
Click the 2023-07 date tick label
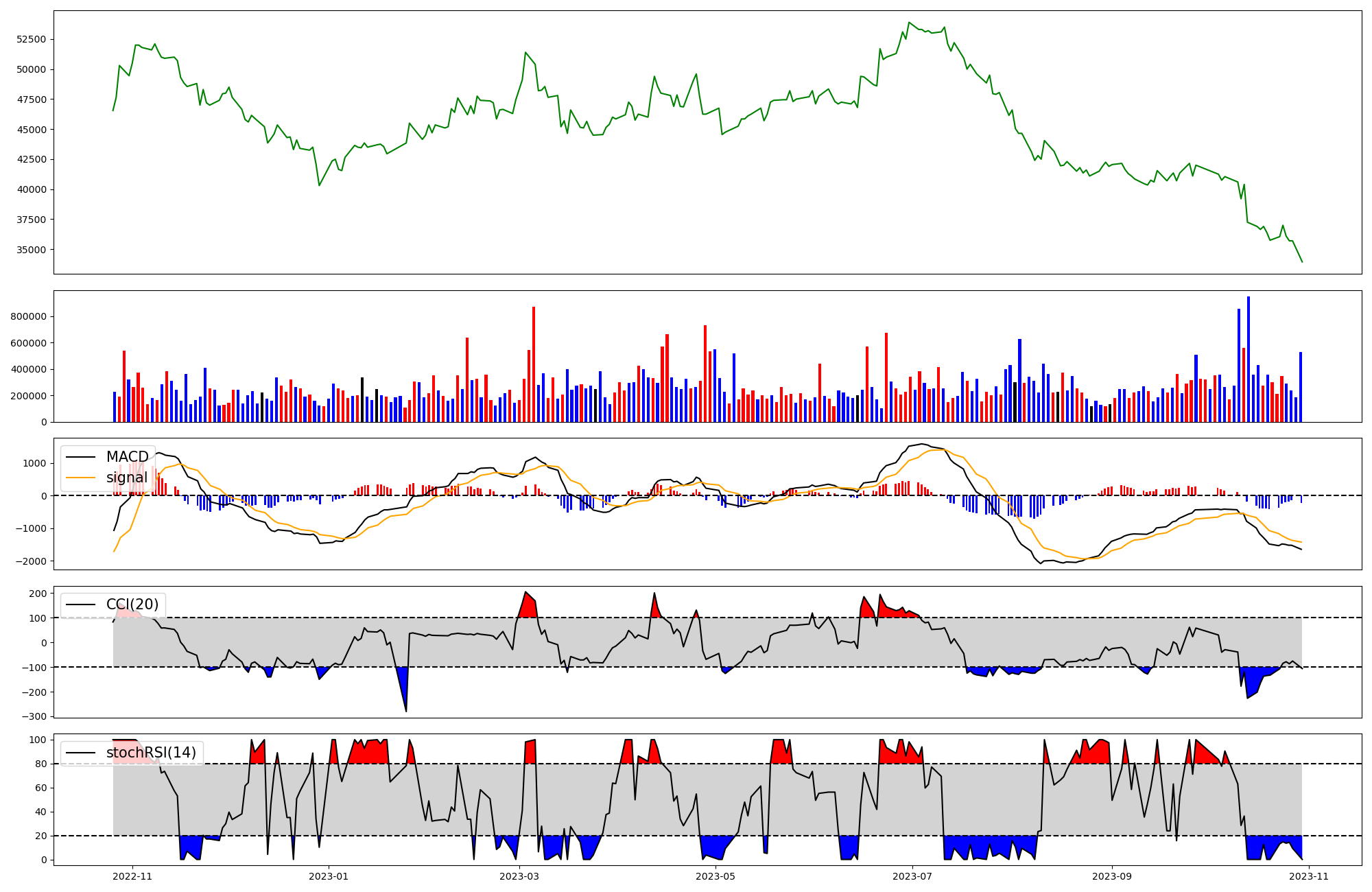pos(912,876)
